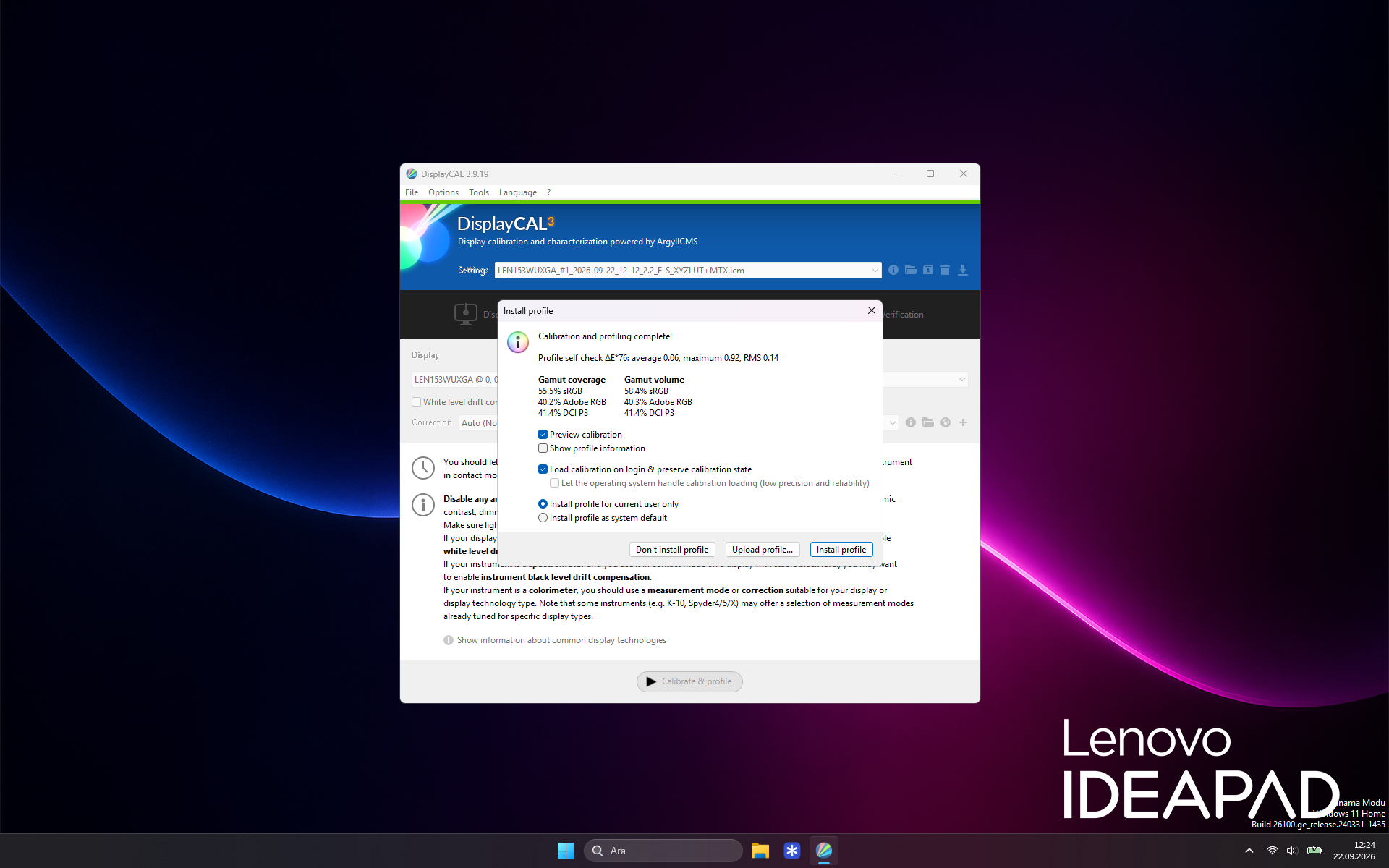Enable Show profile information checkbox
This screenshot has width=1389, height=868.
(x=543, y=448)
